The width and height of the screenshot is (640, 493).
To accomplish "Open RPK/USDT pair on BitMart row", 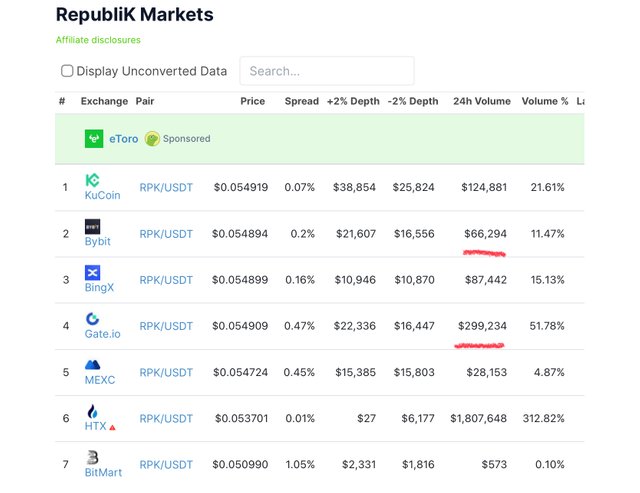I will click(166, 464).
